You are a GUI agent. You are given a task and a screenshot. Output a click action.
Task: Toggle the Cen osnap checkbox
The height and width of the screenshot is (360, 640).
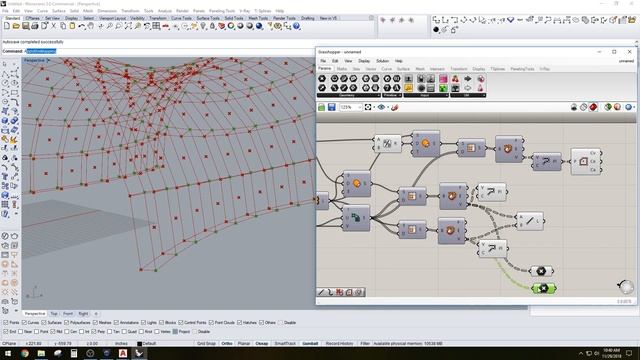pos(67,331)
